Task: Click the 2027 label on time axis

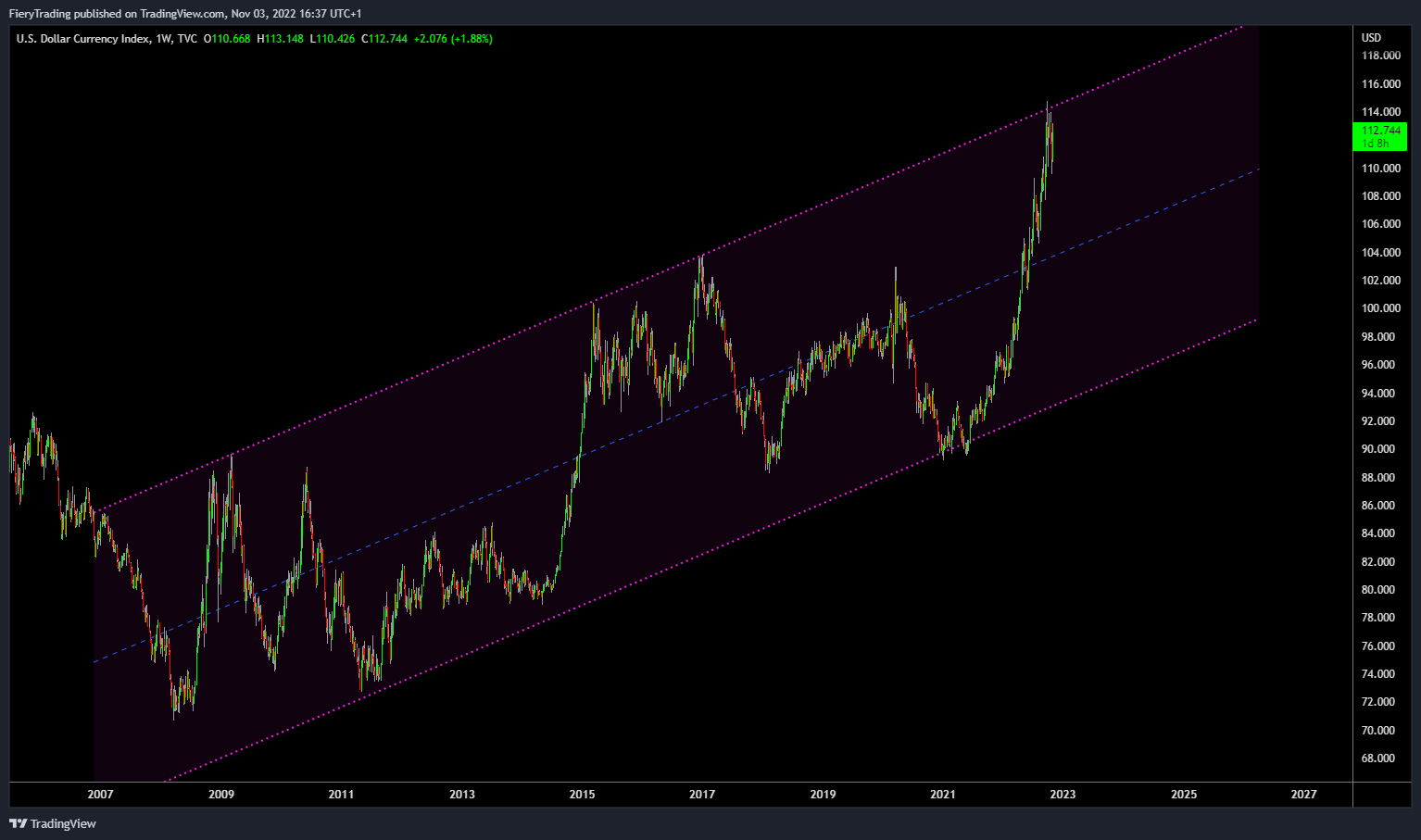Action: (x=1303, y=795)
